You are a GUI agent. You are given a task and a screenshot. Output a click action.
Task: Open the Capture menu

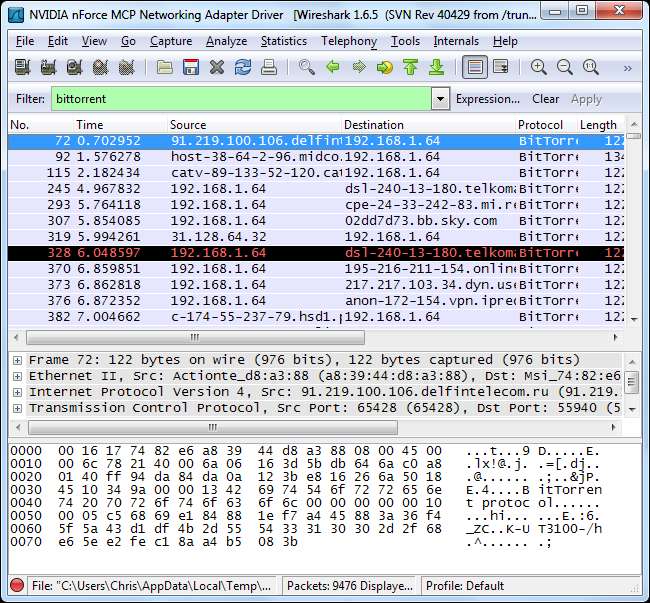171,41
